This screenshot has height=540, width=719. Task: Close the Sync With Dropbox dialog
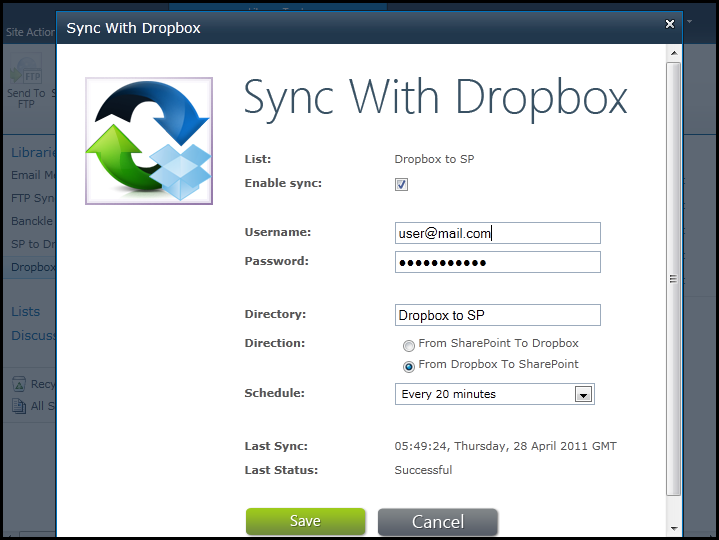point(669,24)
